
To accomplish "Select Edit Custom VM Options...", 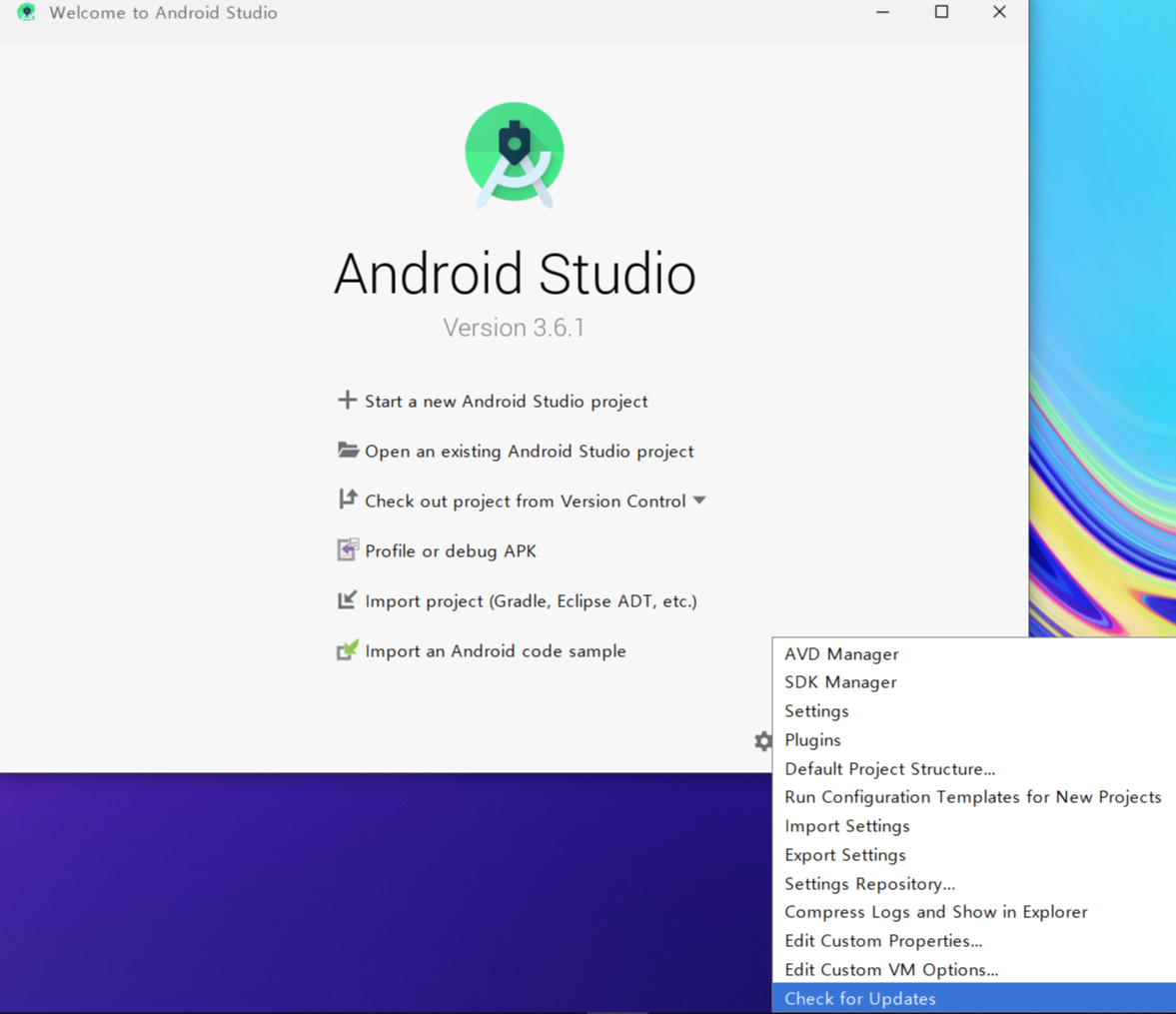I will tap(974, 970).
